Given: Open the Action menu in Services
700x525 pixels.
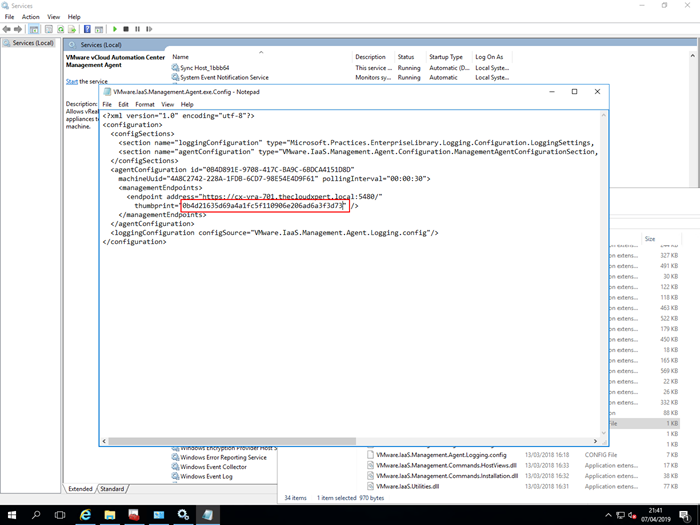Looking at the screenshot, I should (31, 17).
